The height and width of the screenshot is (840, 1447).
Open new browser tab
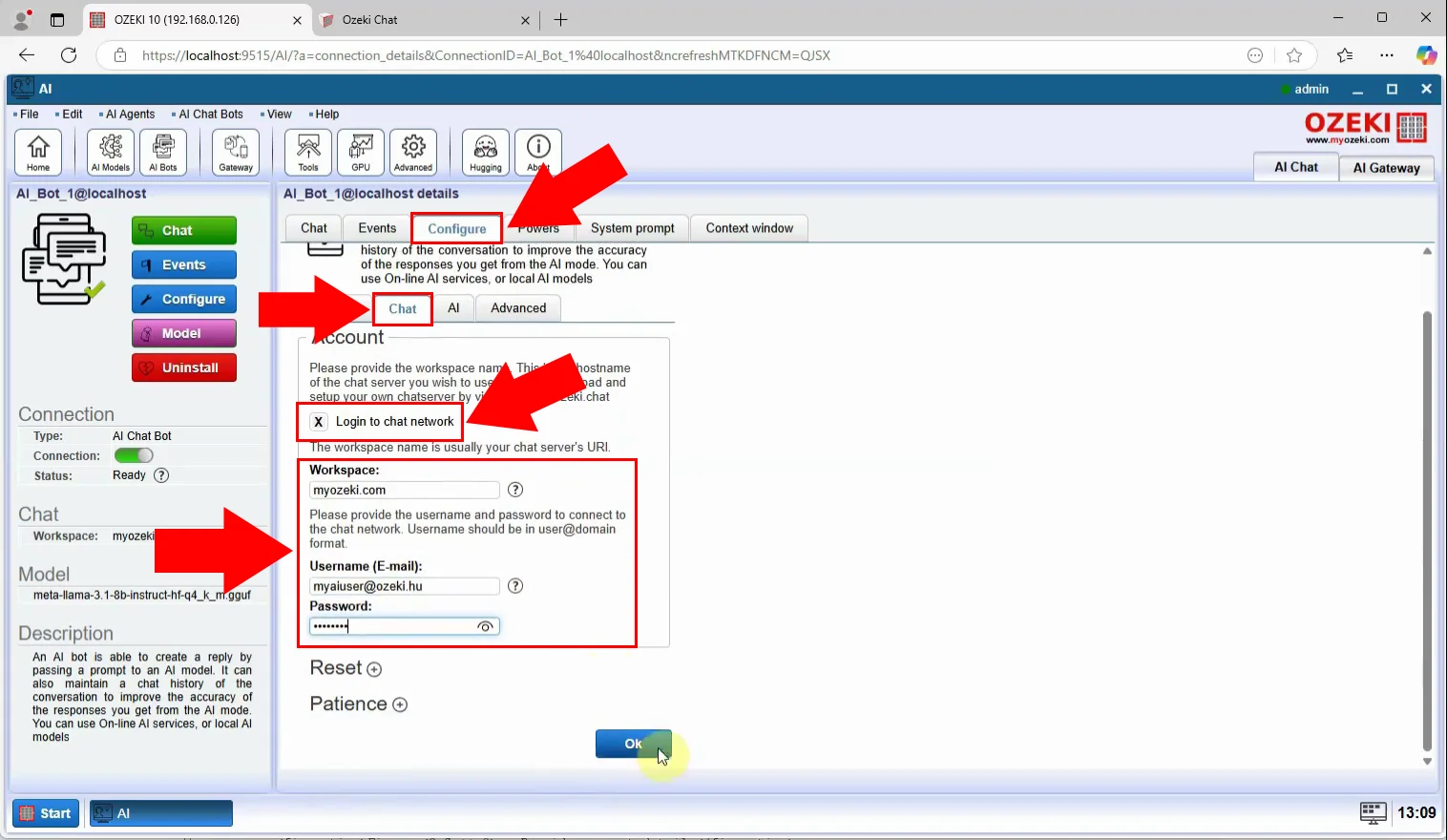pos(560,19)
